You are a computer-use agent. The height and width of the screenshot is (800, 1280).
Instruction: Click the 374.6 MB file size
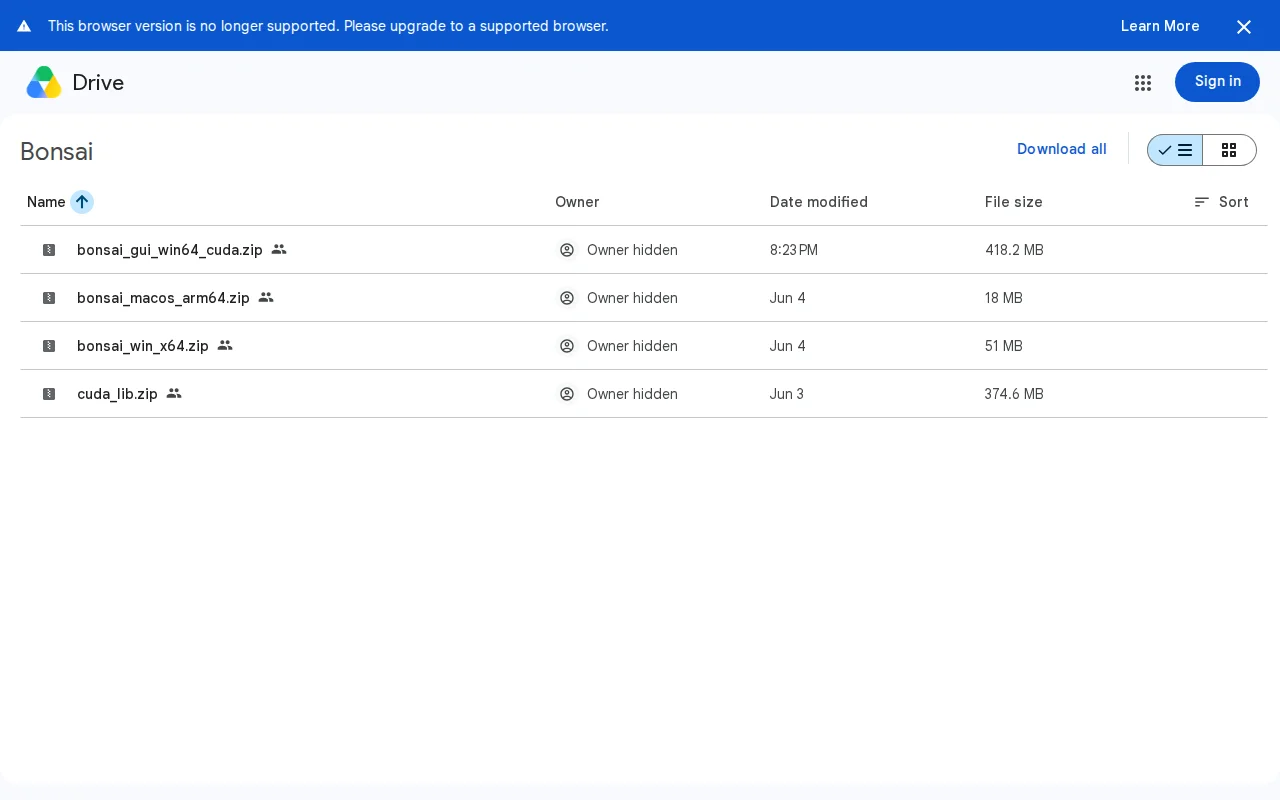[x=1014, y=394]
